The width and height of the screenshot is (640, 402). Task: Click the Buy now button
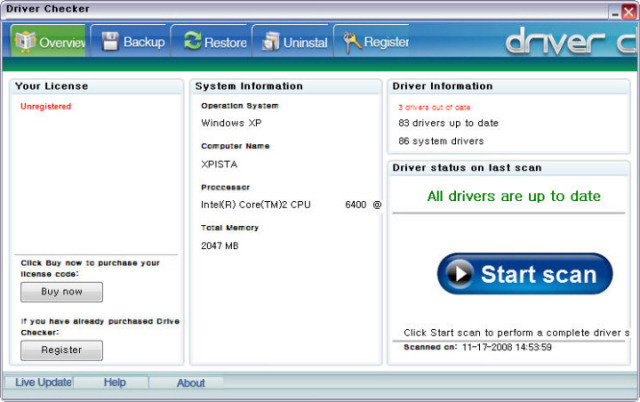[x=62, y=292]
